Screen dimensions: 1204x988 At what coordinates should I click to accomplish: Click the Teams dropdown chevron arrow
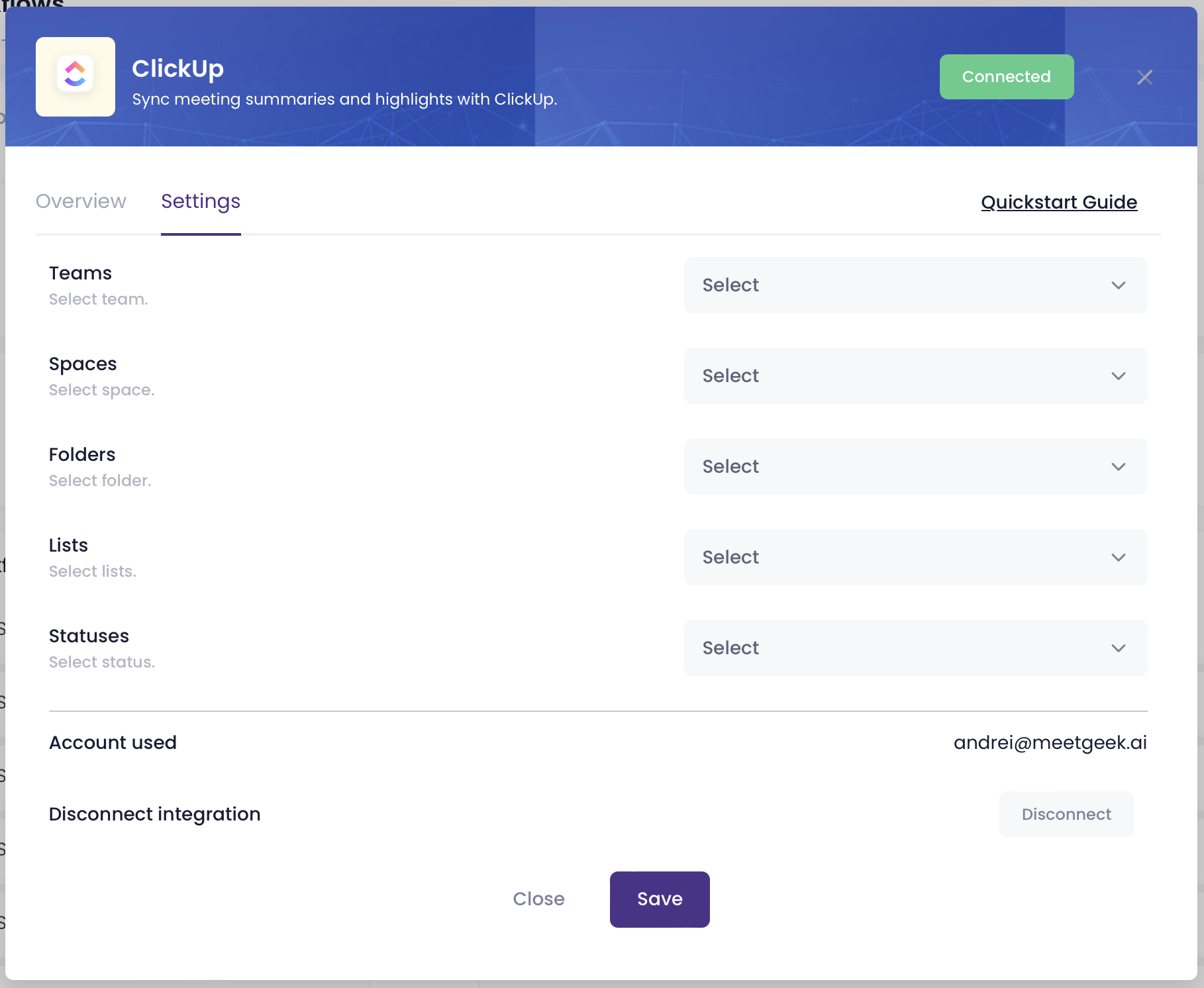pyautogui.click(x=1118, y=285)
